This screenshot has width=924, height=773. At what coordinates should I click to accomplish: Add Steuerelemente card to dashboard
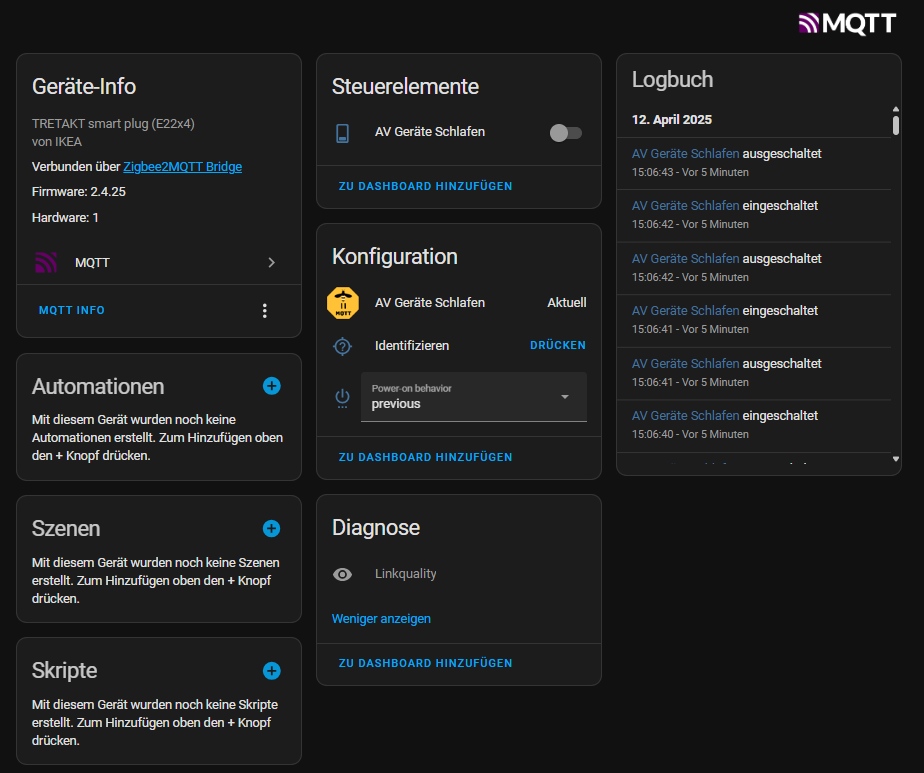[425, 186]
